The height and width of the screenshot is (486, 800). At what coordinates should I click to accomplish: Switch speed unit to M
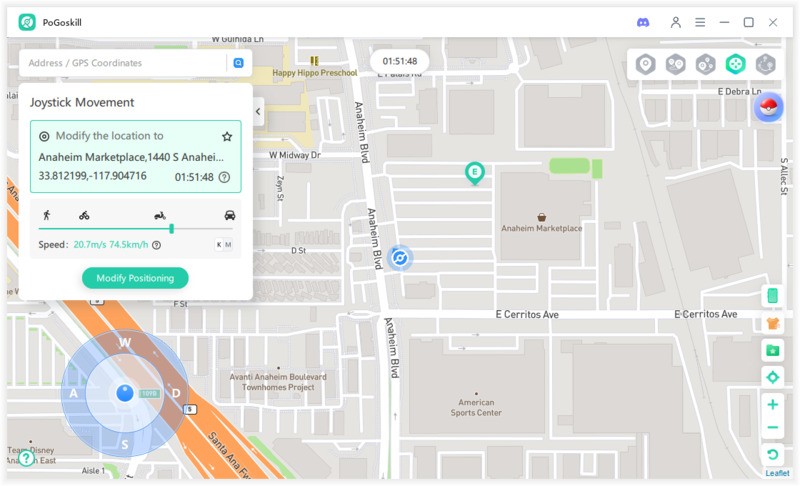pyautogui.click(x=228, y=245)
